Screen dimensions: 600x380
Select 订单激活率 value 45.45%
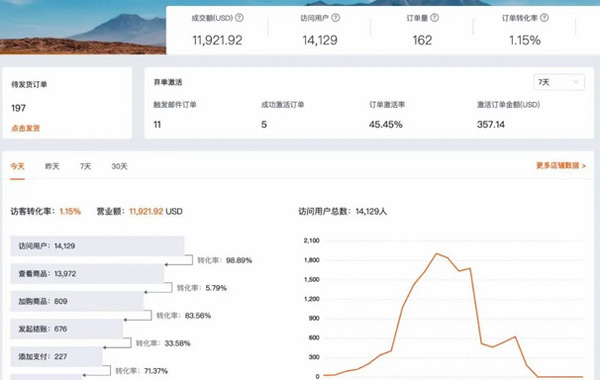tap(386, 124)
